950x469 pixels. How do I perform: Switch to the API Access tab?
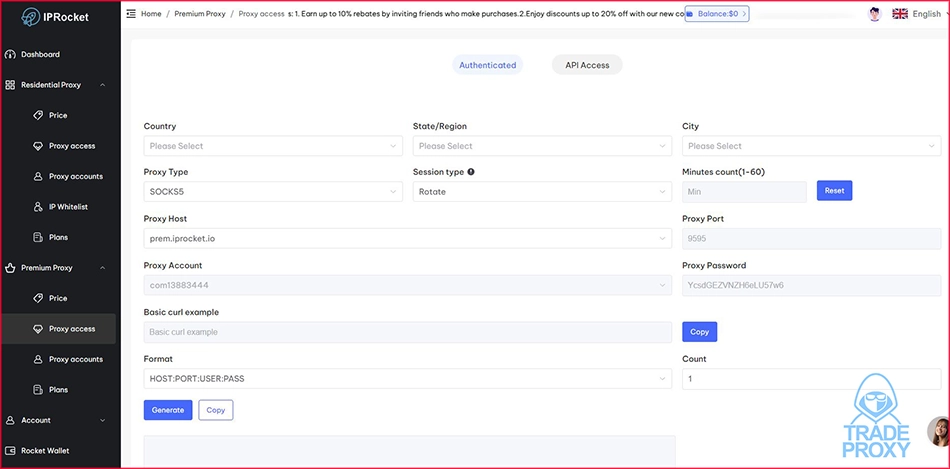point(587,65)
